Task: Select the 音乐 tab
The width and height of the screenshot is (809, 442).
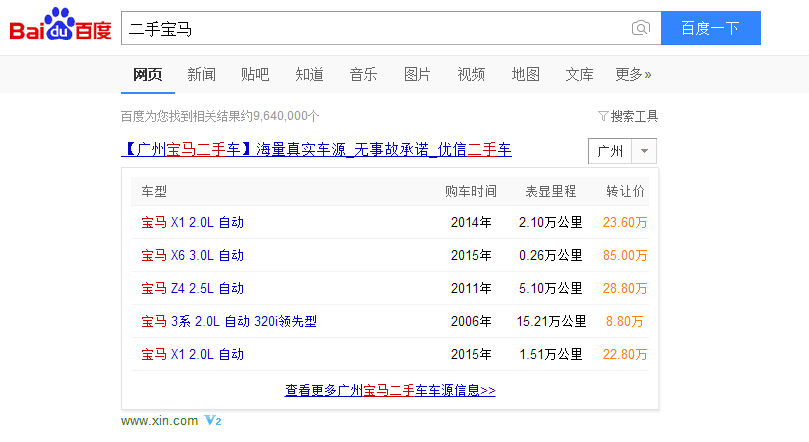Action: [363, 74]
